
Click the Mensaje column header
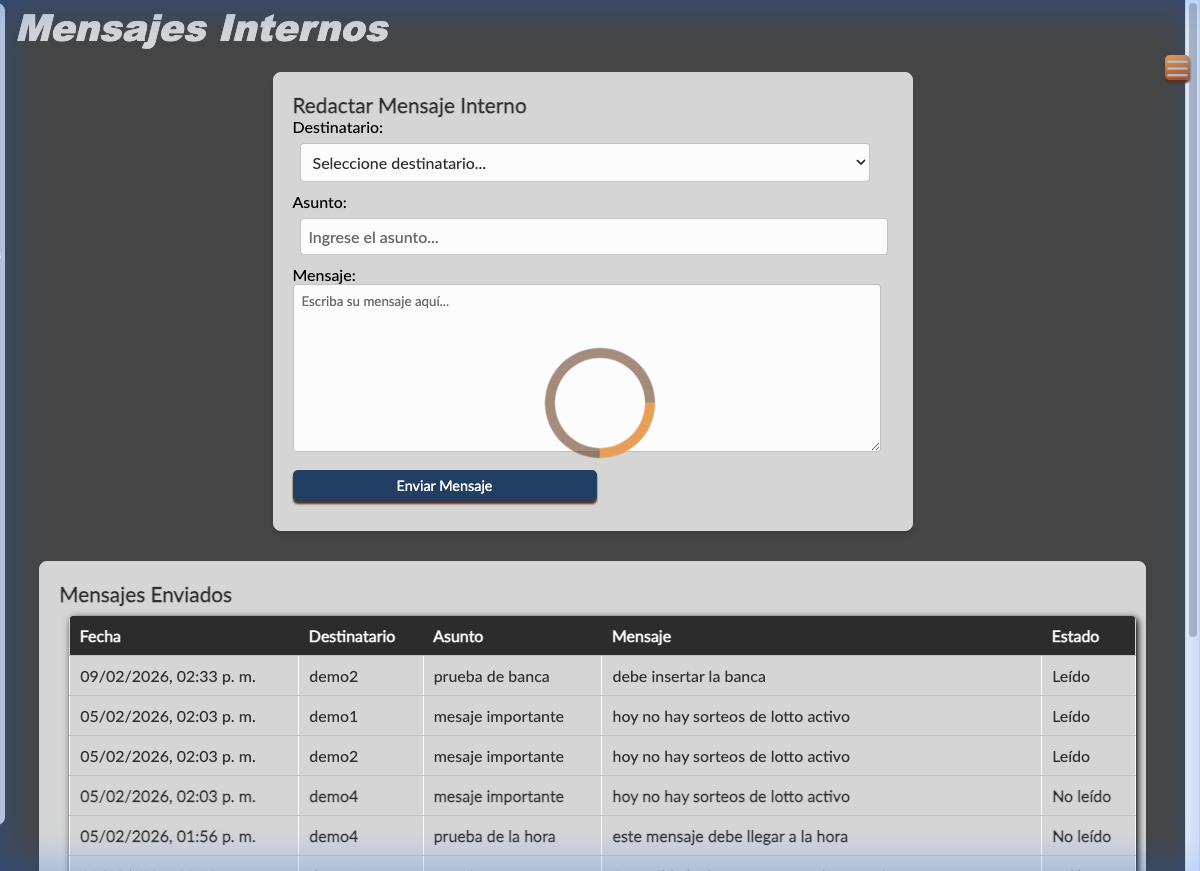pos(641,636)
